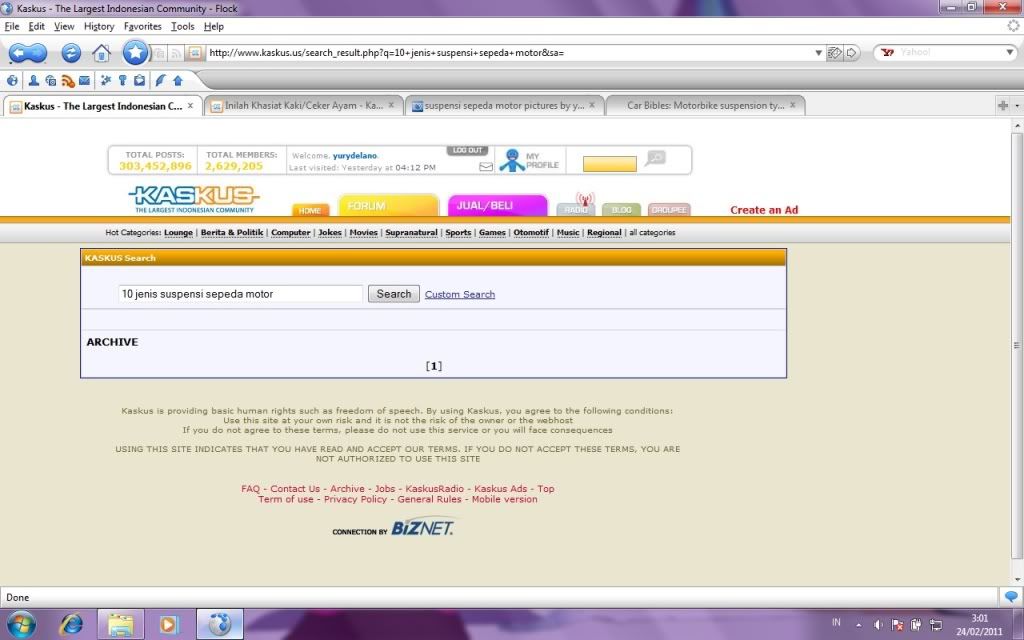This screenshot has height=640, width=1024.
Task: Open the Flock chat bubble in status bar
Action: coord(1011,596)
